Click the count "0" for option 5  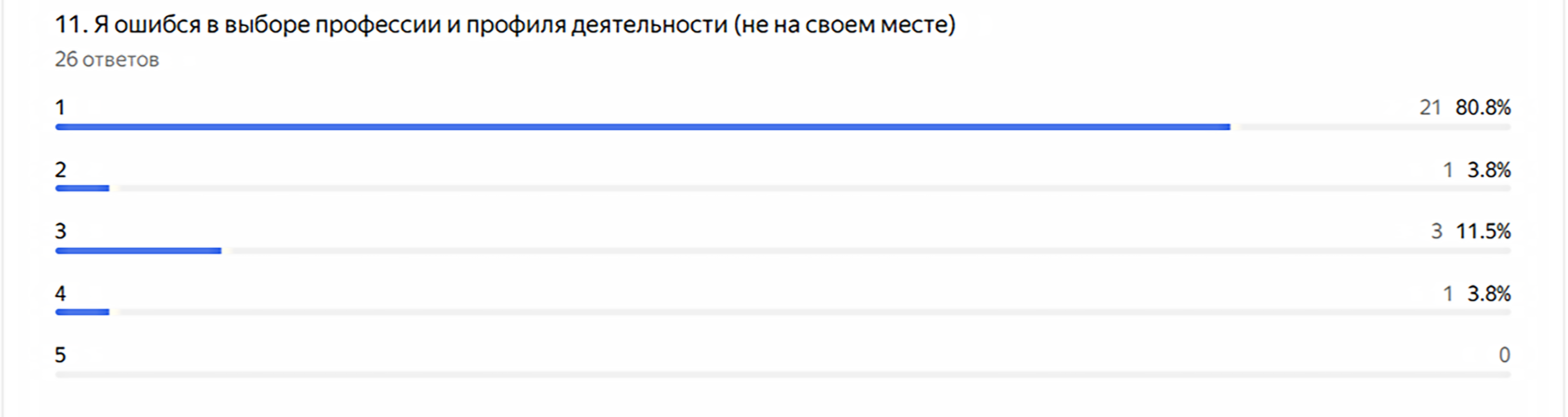1504,355
